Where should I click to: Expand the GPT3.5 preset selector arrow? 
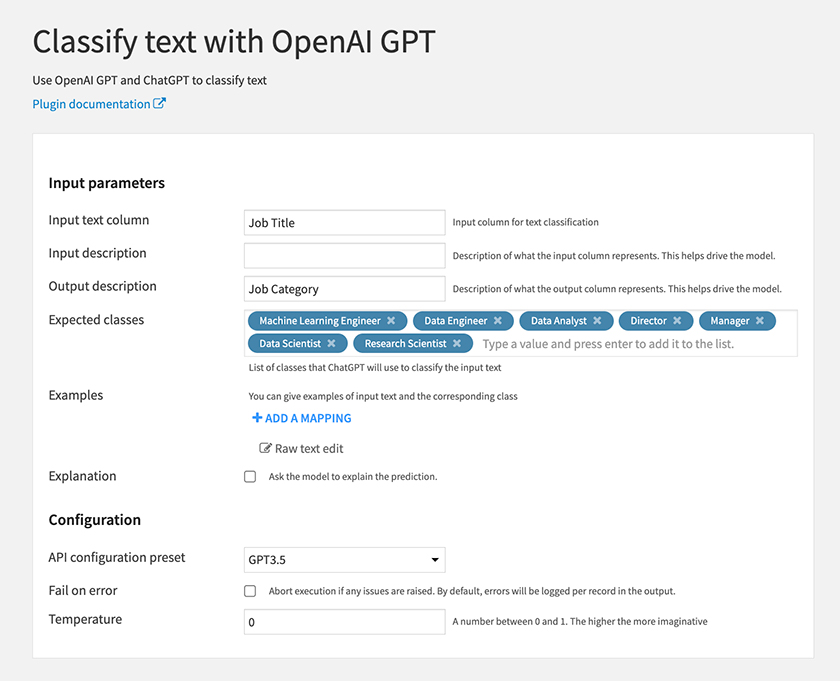point(435,560)
